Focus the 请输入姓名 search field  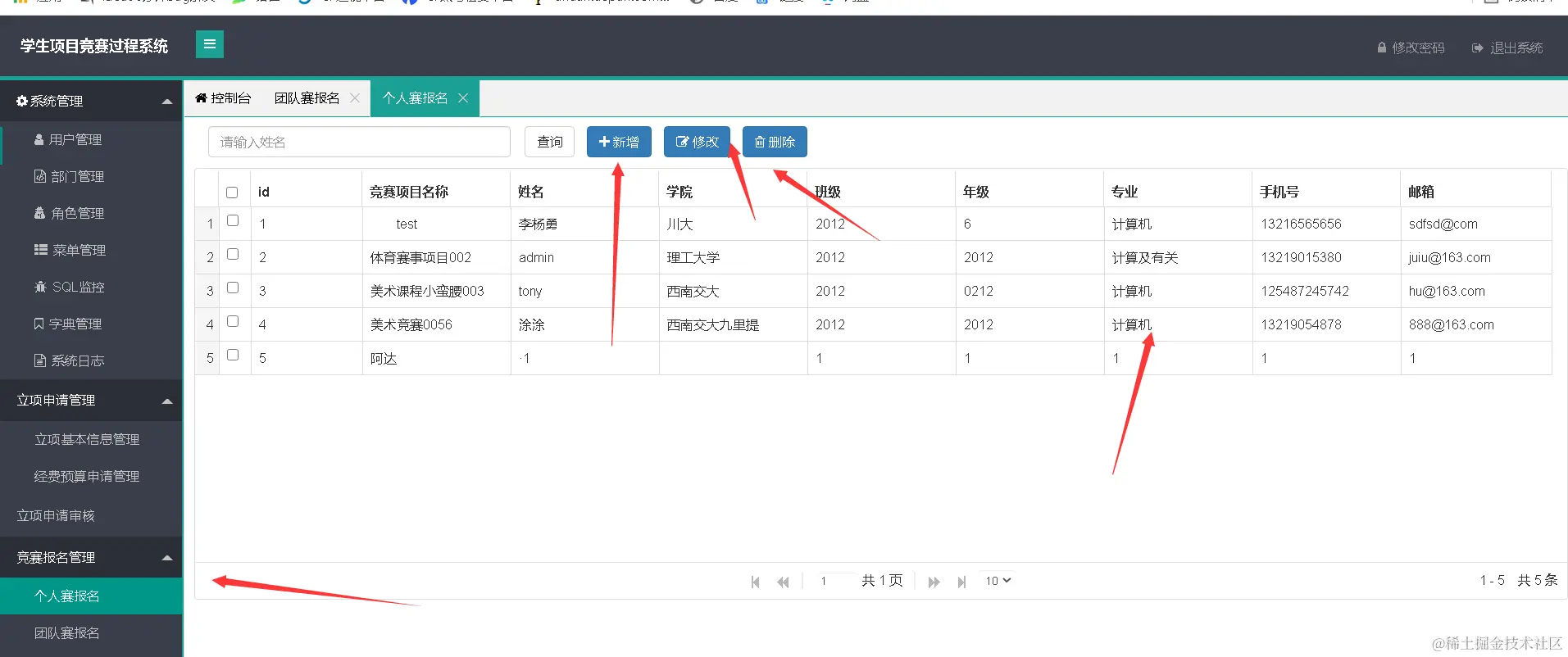pyautogui.click(x=359, y=142)
